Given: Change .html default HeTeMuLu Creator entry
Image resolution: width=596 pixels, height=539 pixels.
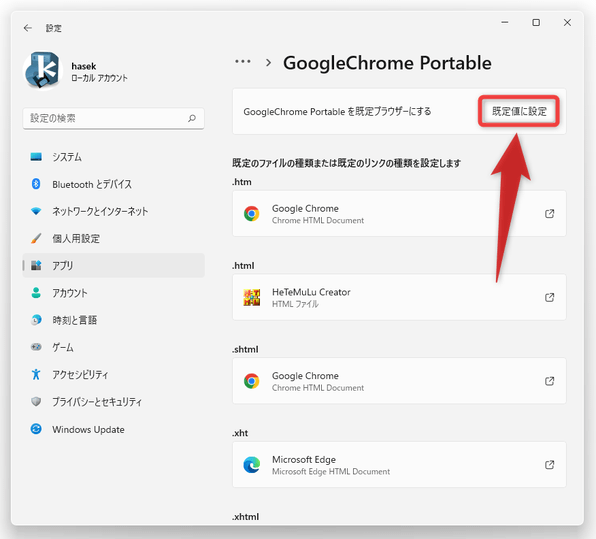Looking at the screenshot, I should pos(399,297).
